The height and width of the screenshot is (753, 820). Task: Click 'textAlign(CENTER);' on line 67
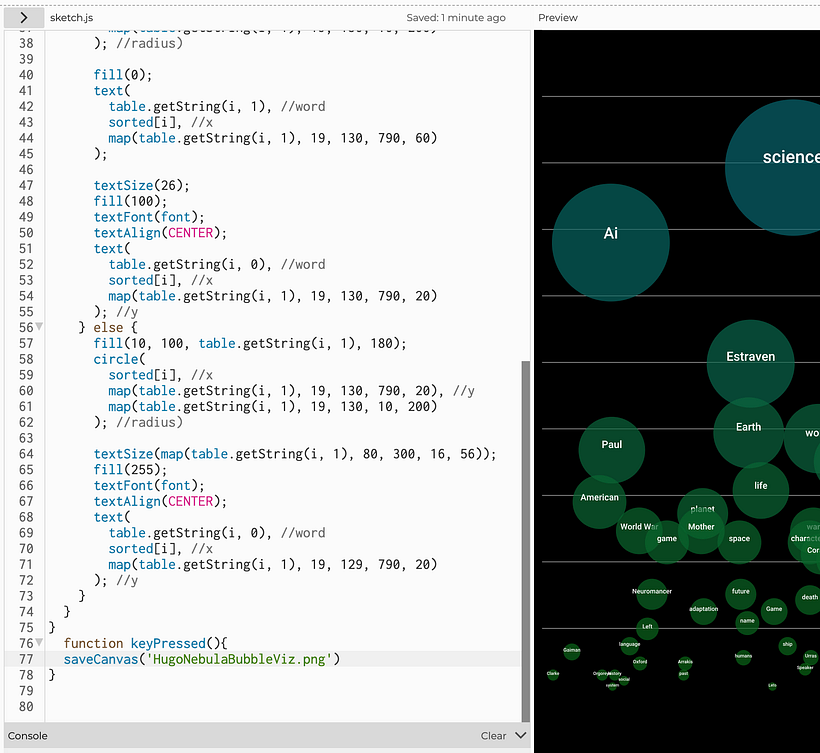point(160,501)
